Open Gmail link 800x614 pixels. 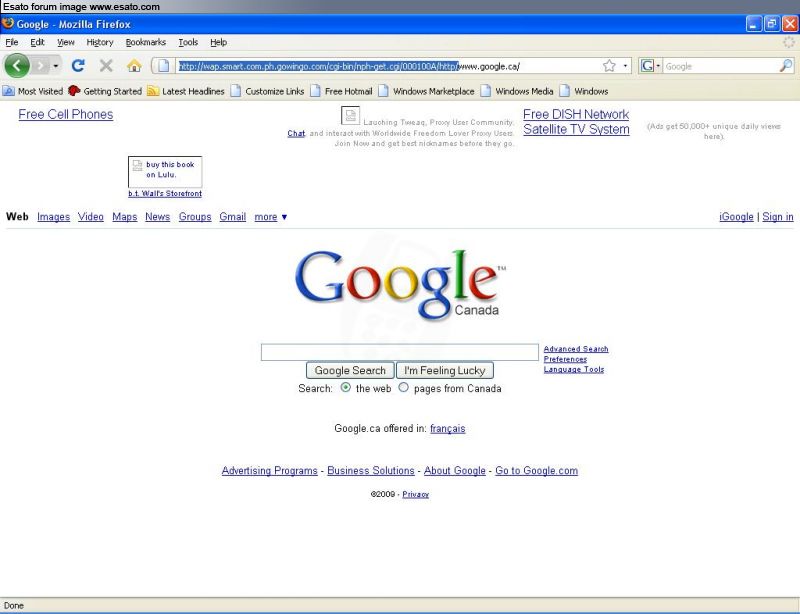(233, 217)
